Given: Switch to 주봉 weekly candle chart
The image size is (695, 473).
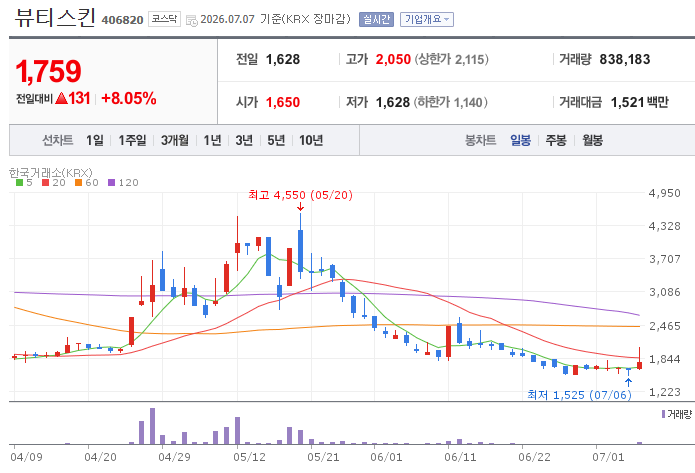Looking at the screenshot, I should (x=556, y=141).
